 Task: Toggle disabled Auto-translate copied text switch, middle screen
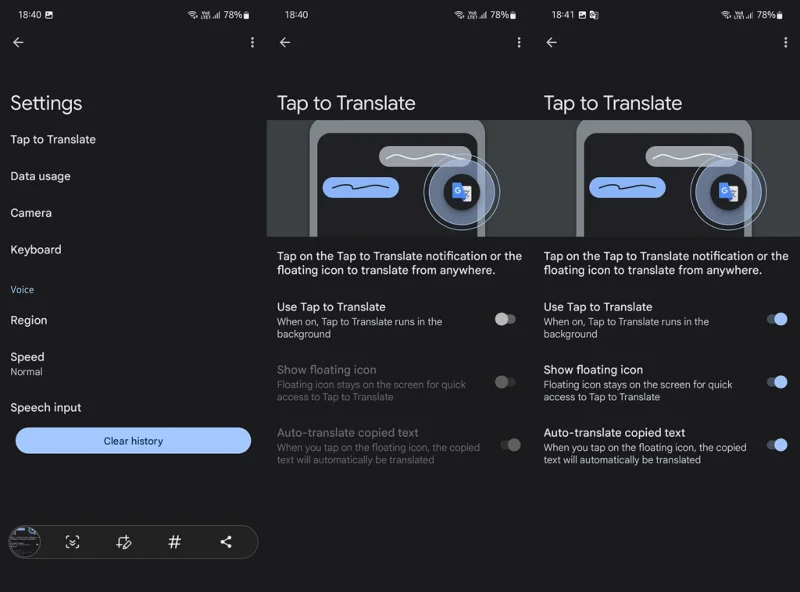pos(510,445)
